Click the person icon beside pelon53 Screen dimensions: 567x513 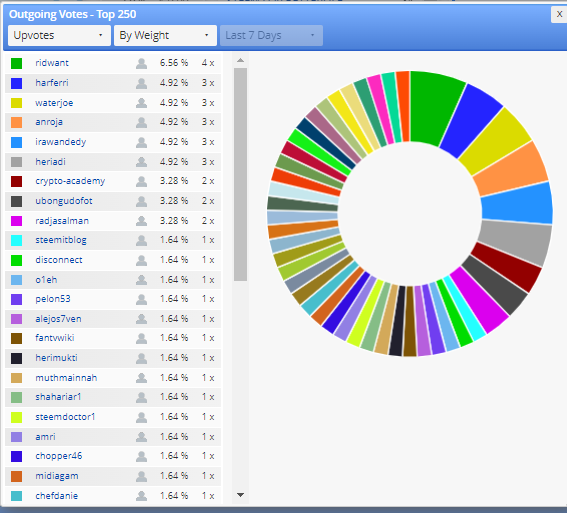[141, 299]
